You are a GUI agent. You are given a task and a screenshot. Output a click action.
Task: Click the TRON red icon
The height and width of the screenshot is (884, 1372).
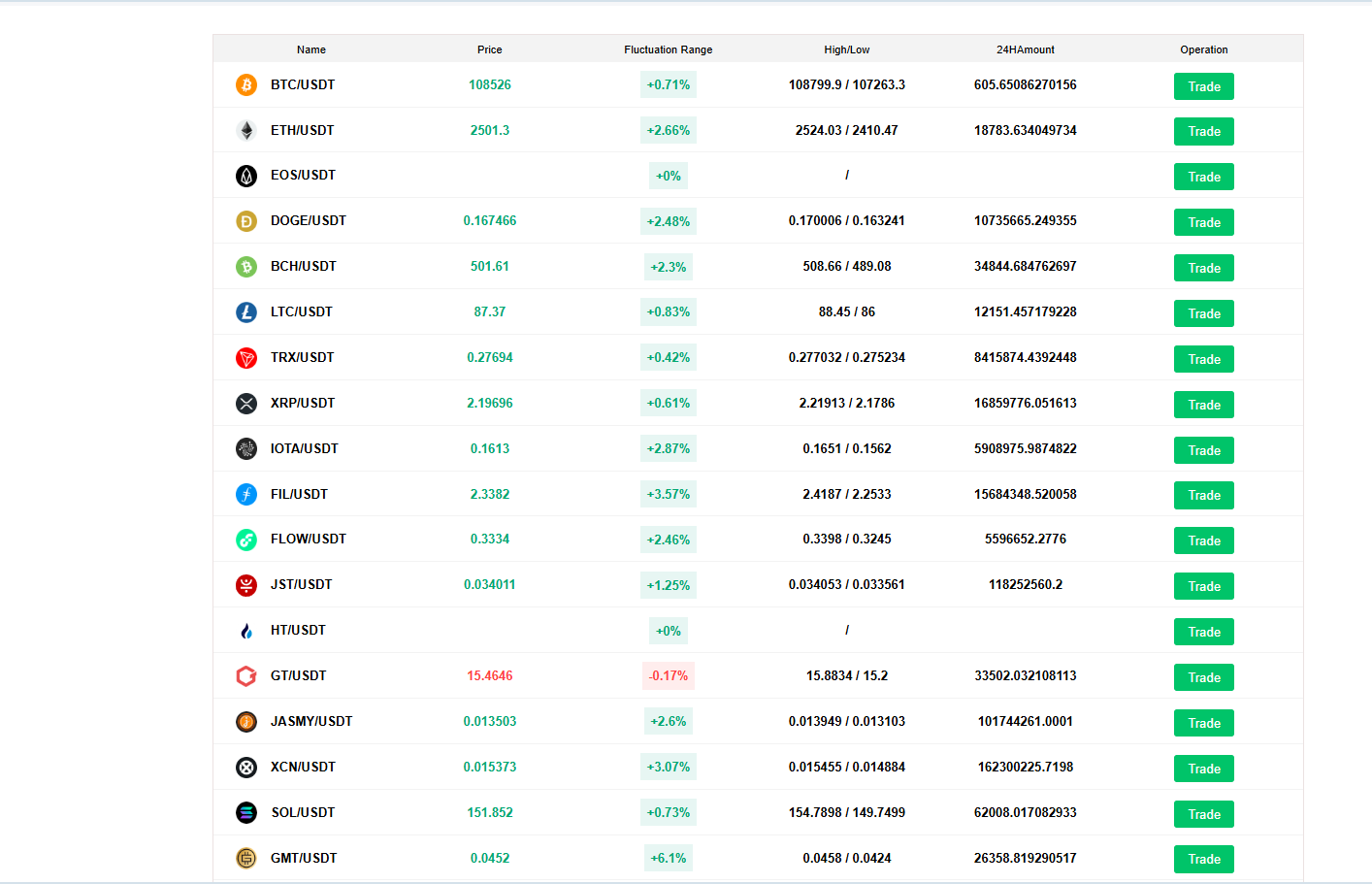(x=246, y=358)
